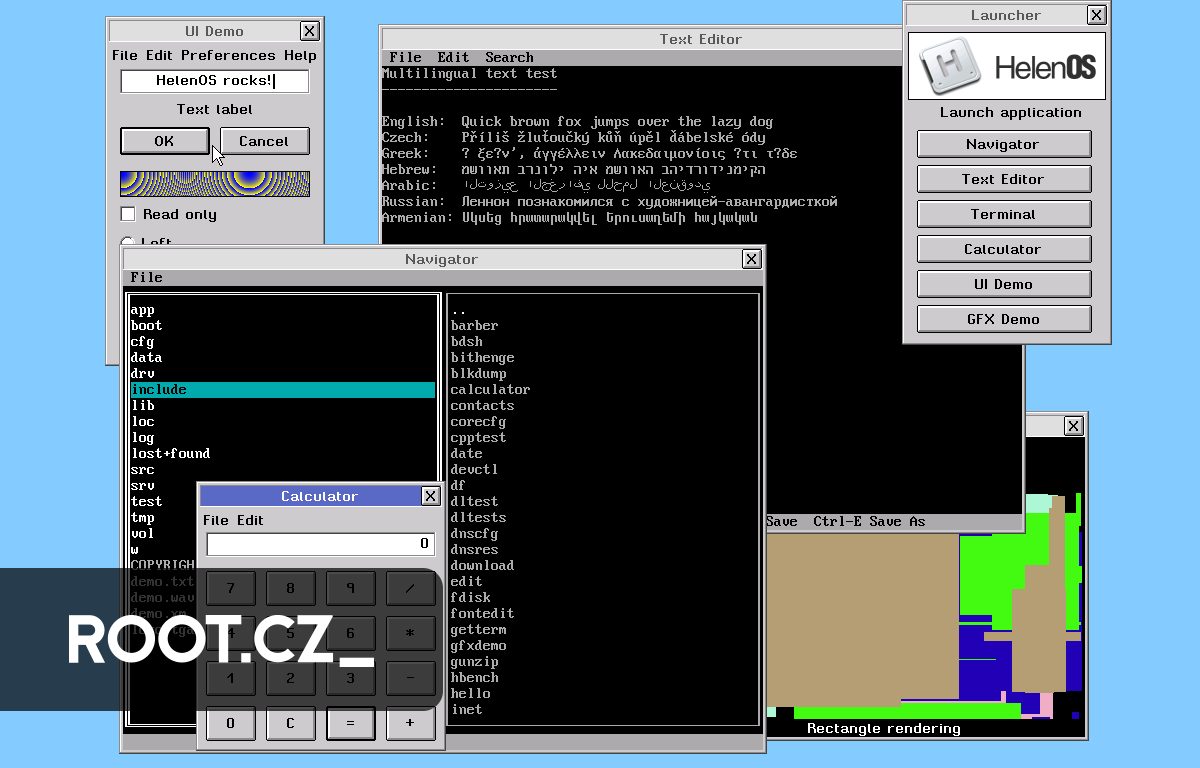
Task: Open the Search menu in Text Editor
Action: (x=509, y=57)
